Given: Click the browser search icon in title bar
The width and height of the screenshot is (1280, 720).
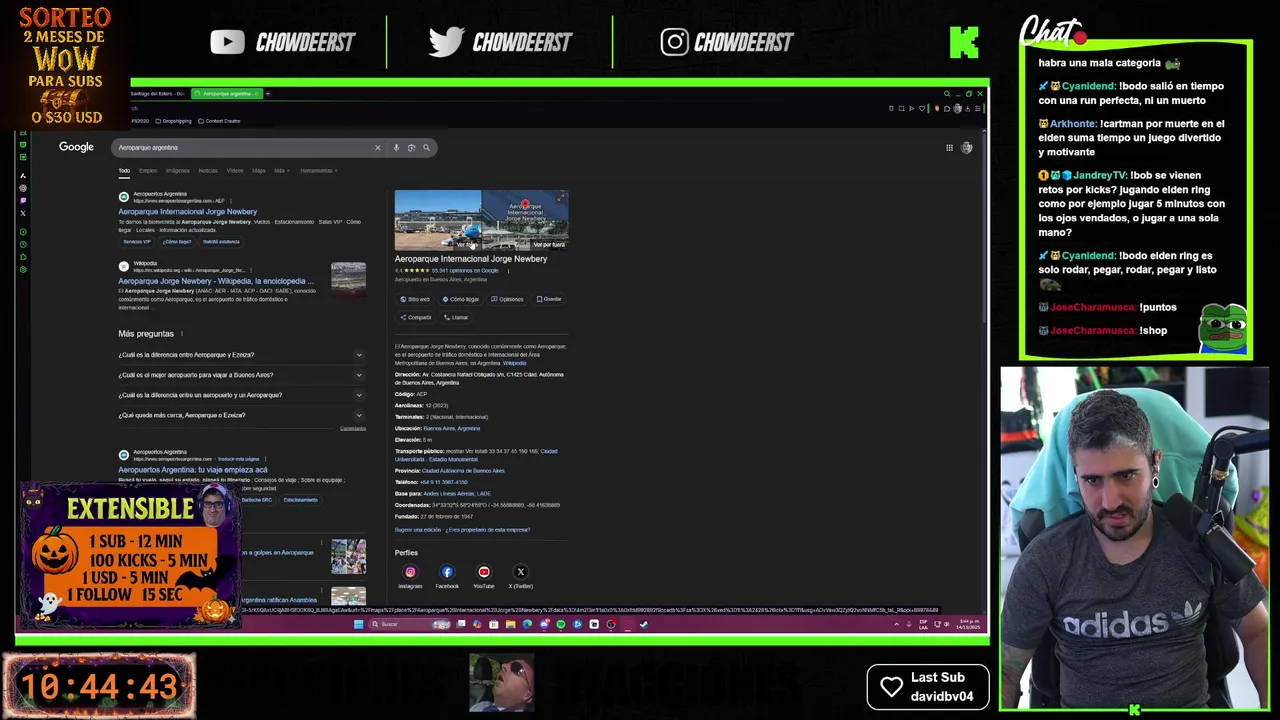Looking at the screenshot, I should tap(946, 94).
